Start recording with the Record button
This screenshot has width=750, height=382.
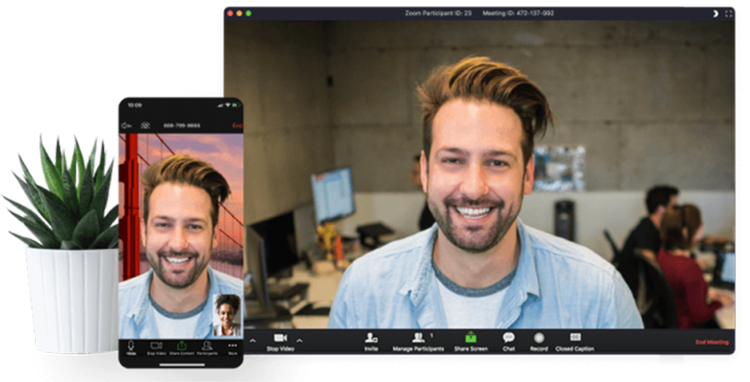click(x=539, y=342)
